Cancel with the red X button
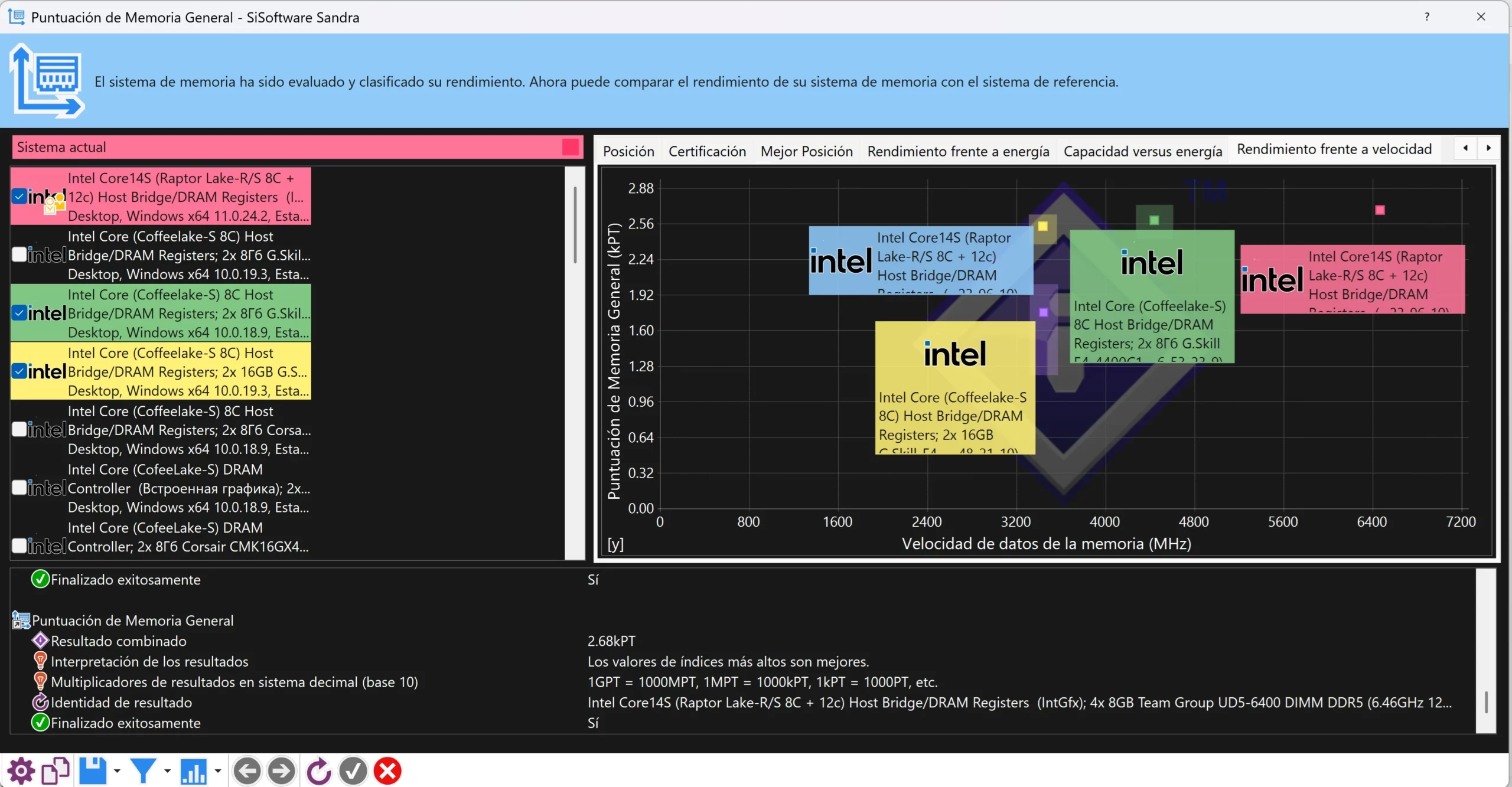This screenshot has width=1512, height=787. pyautogui.click(x=387, y=770)
